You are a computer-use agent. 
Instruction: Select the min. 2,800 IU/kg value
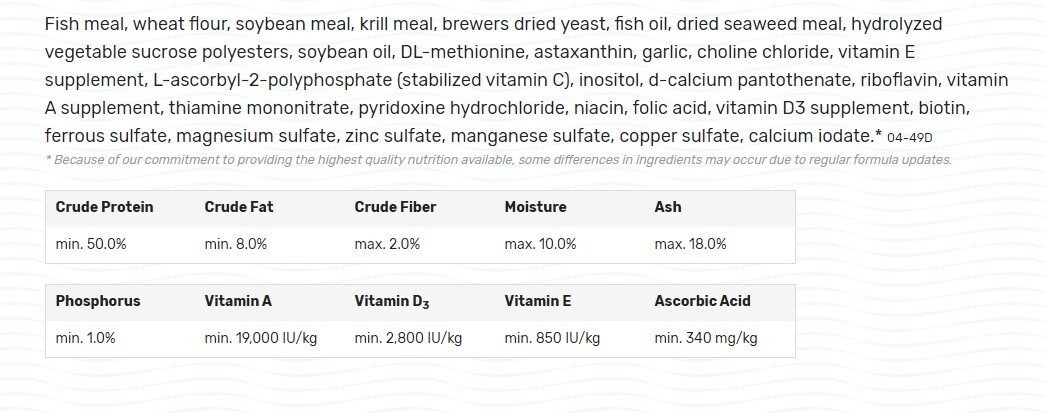(x=408, y=338)
